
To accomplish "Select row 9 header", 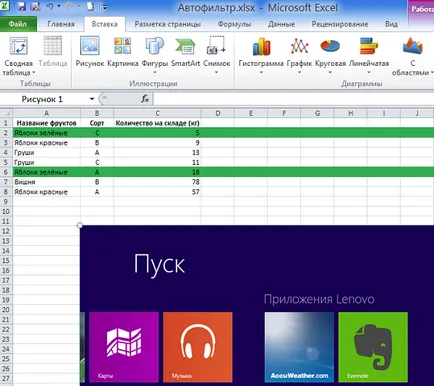I will (x=6, y=202).
